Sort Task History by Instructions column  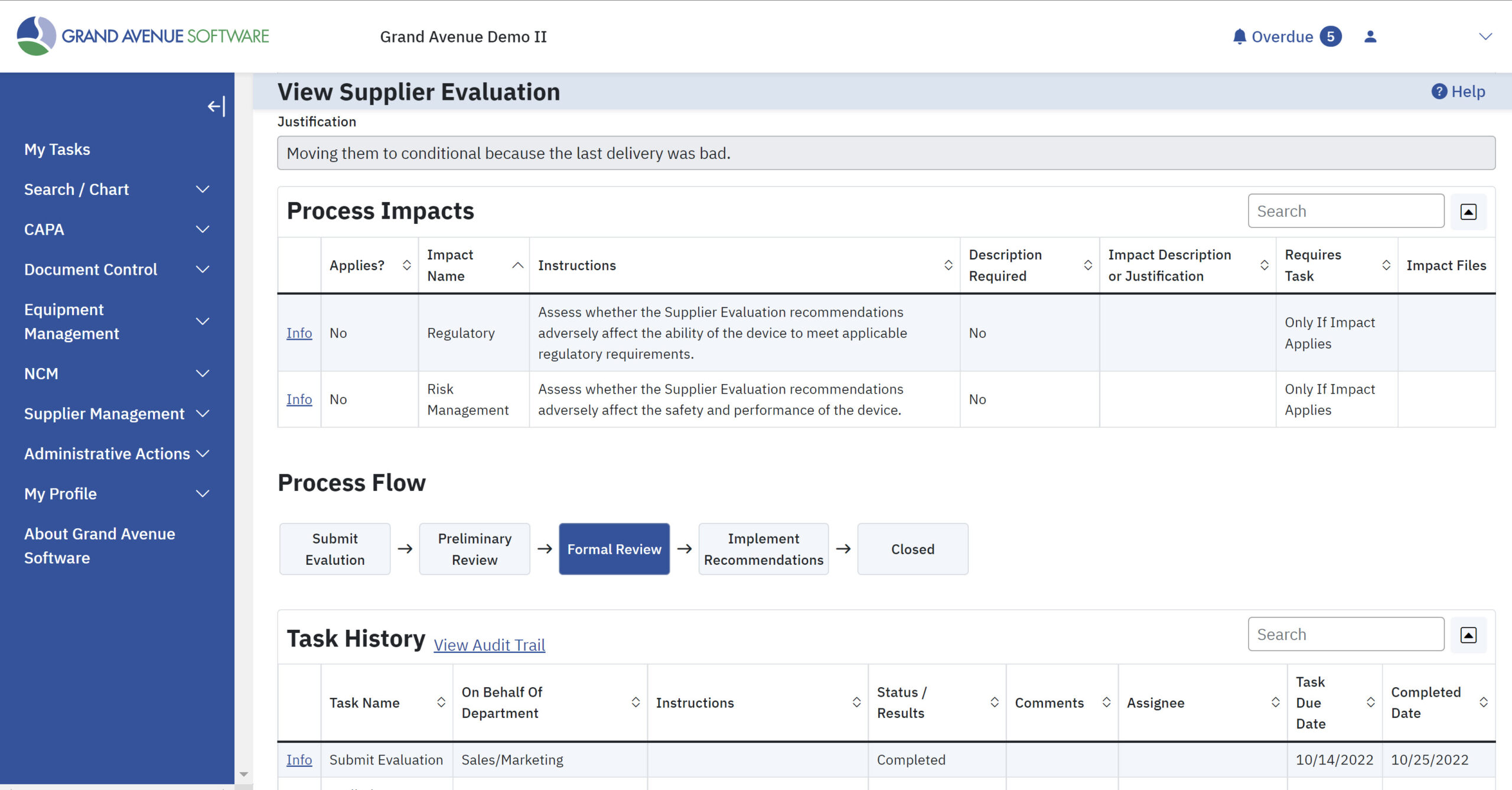pyautogui.click(x=856, y=703)
